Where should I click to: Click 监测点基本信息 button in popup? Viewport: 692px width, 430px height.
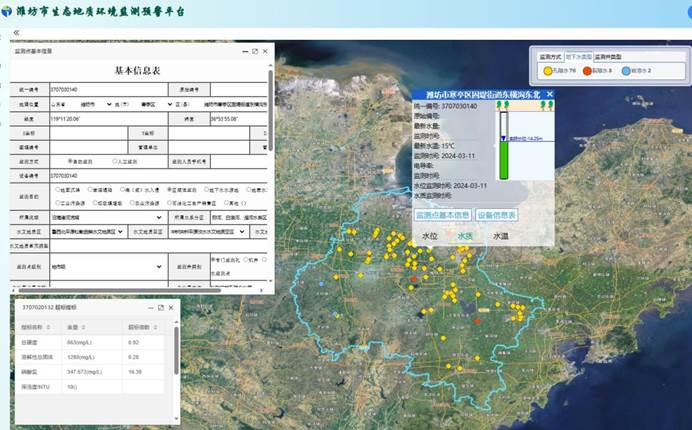coord(441,215)
